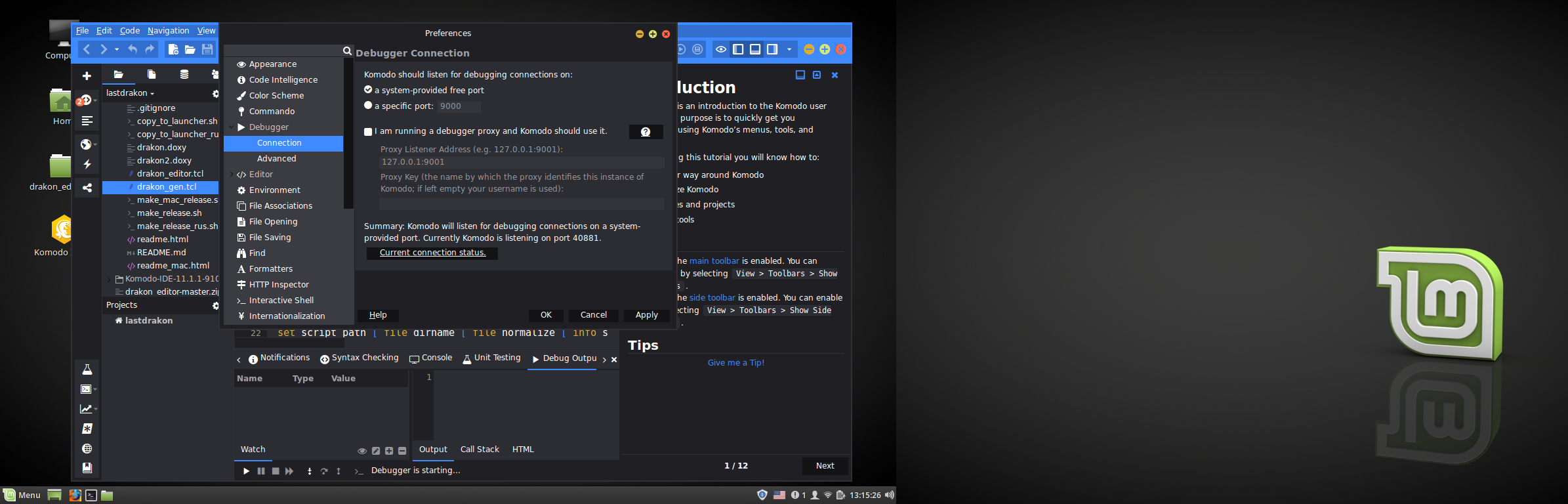Open the pane layout dropdown arrow in toolbar
The height and width of the screenshot is (504, 1568).
pos(789,50)
